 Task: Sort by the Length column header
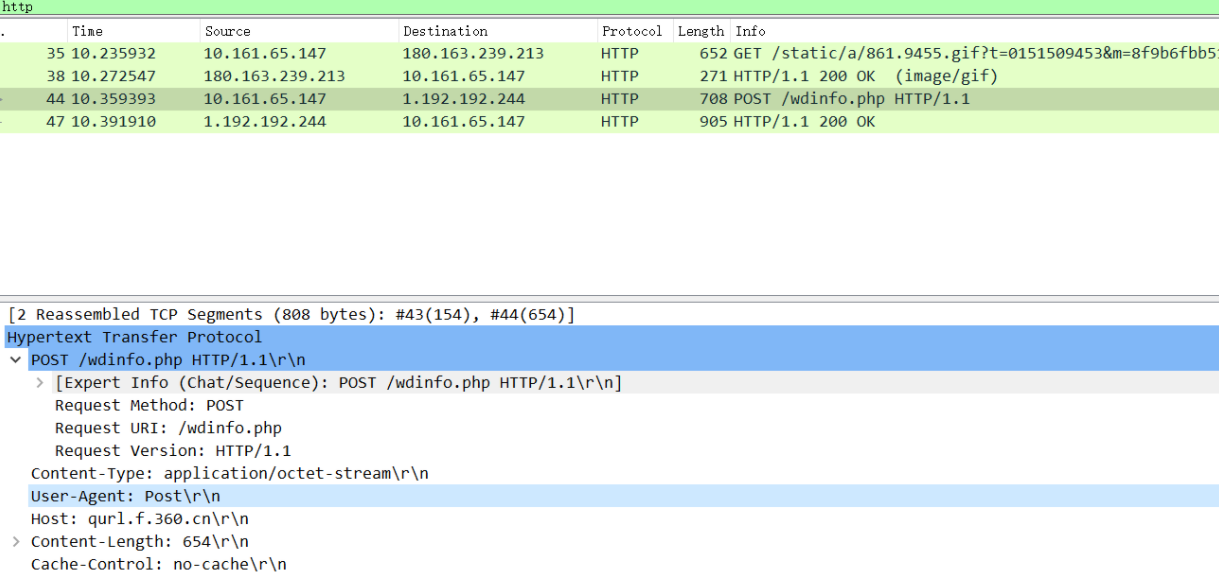coord(702,31)
